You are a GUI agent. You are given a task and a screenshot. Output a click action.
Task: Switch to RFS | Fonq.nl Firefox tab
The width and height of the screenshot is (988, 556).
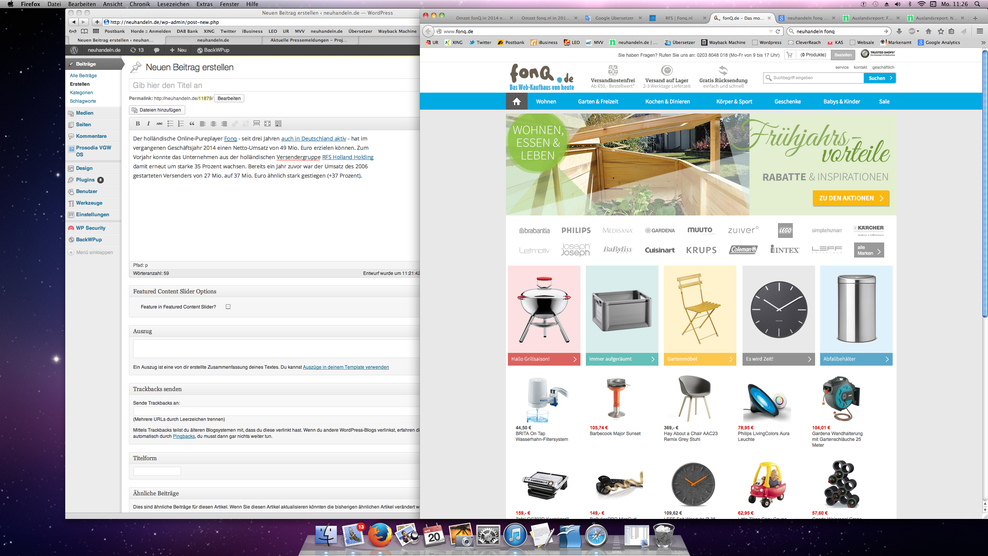(x=677, y=18)
